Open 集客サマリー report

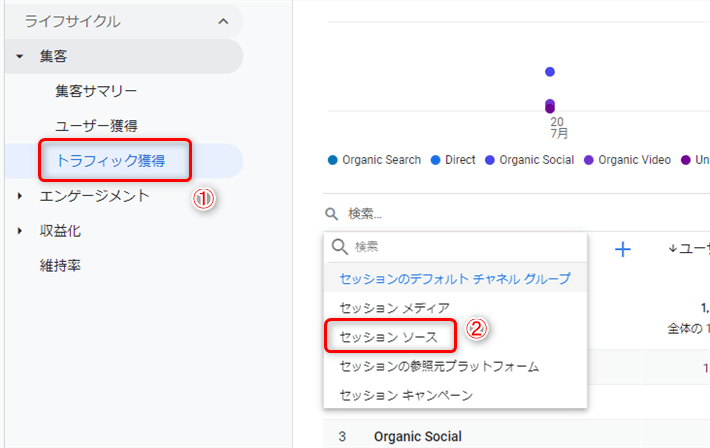point(96,91)
